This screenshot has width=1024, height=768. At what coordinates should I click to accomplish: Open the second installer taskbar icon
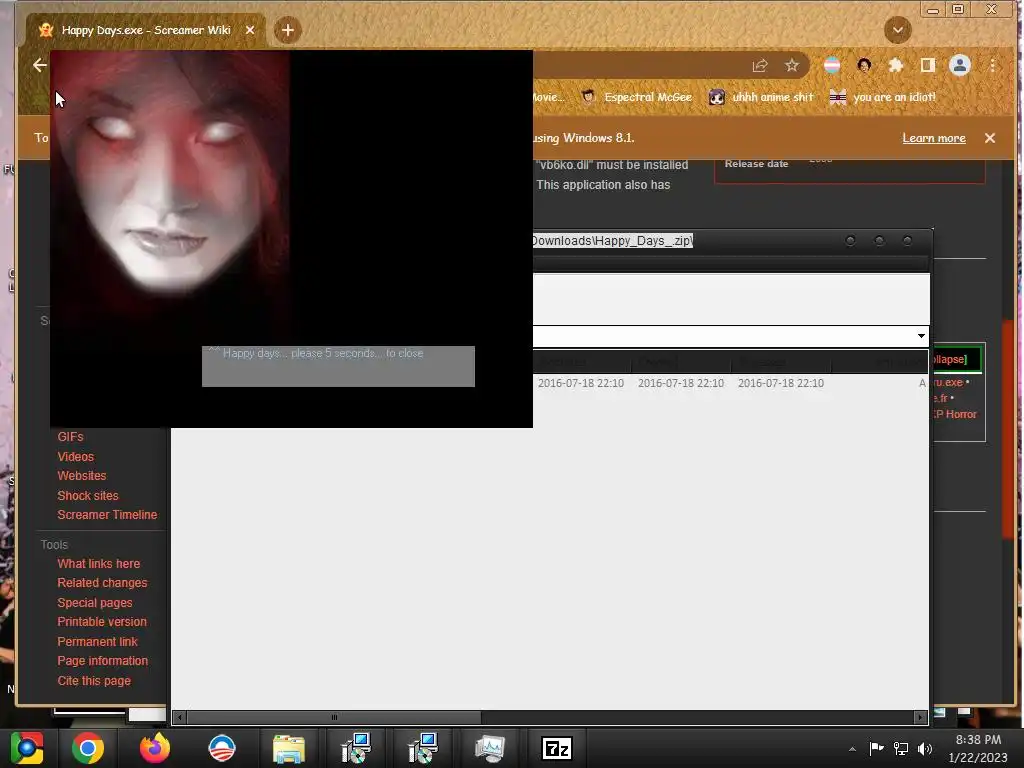tap(423, 748)
